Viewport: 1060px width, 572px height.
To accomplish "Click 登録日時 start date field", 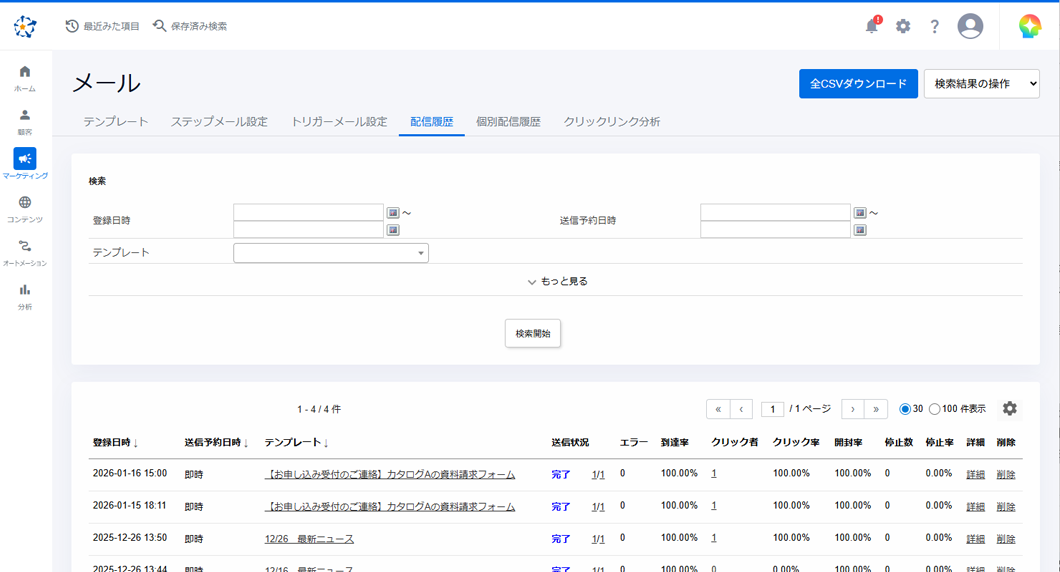I will tap(308, 212).
